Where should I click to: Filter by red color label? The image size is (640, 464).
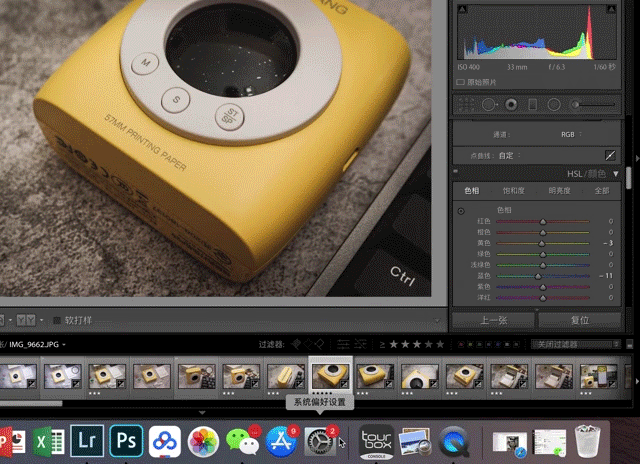pos(461,345)
